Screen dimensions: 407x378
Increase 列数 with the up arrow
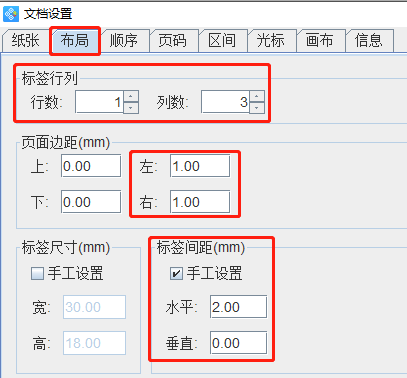click(257, 96)
